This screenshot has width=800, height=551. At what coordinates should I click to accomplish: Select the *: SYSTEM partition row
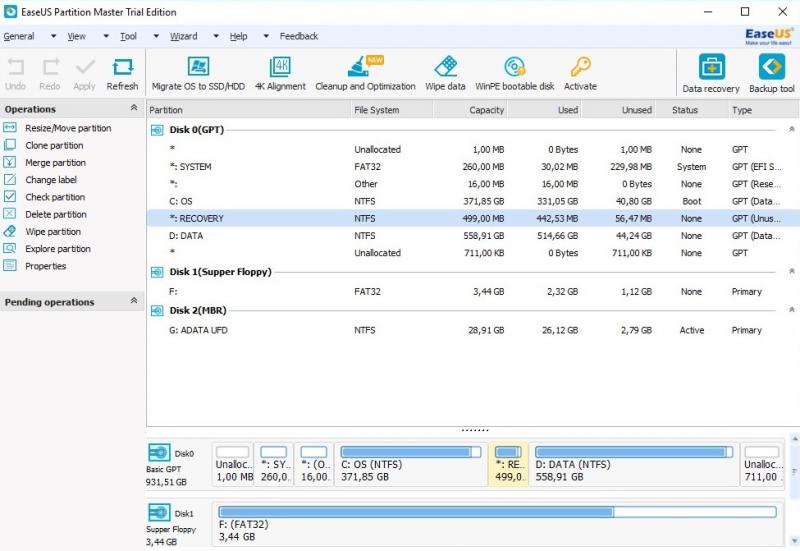[473, 167]
